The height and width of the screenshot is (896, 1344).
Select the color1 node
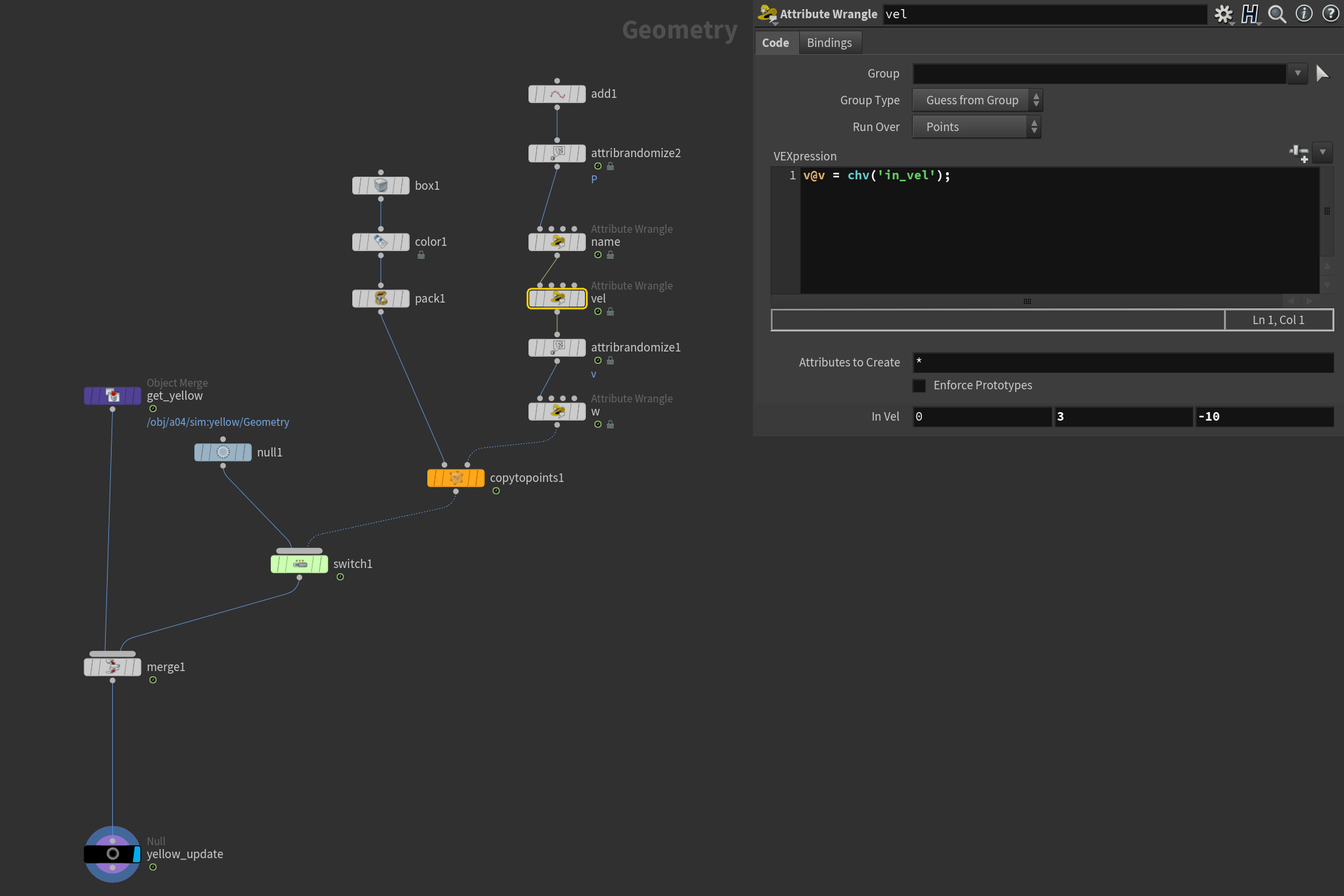click(x=381, y=242)
